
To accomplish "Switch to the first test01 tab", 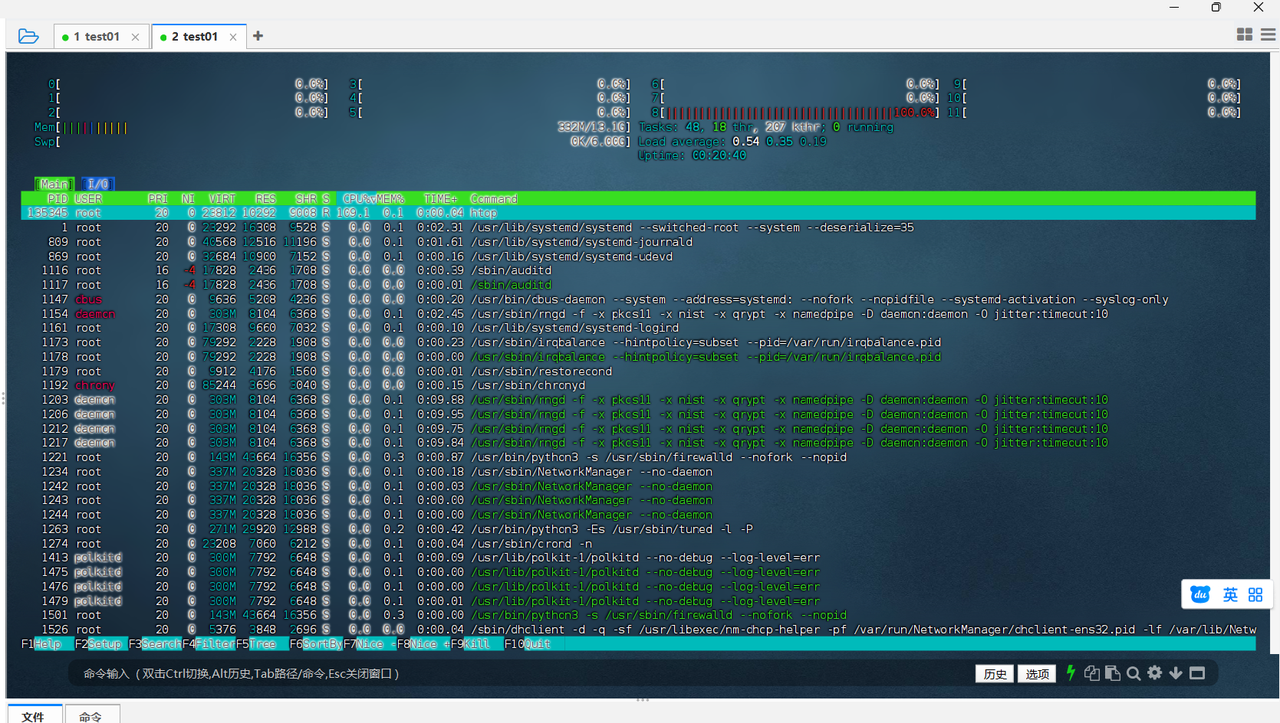I will click(95, 37).
